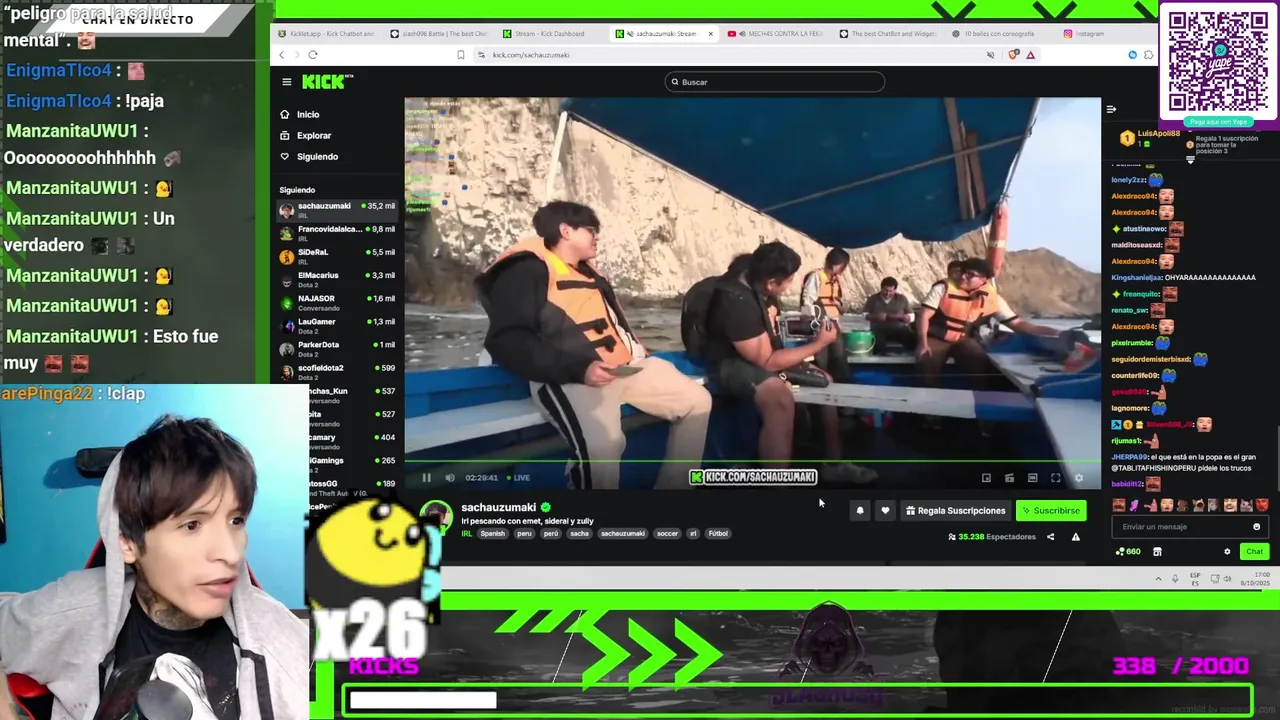Go back in browser history
Viewport: 1280px width, 720px height.
[x=282, y=55]
